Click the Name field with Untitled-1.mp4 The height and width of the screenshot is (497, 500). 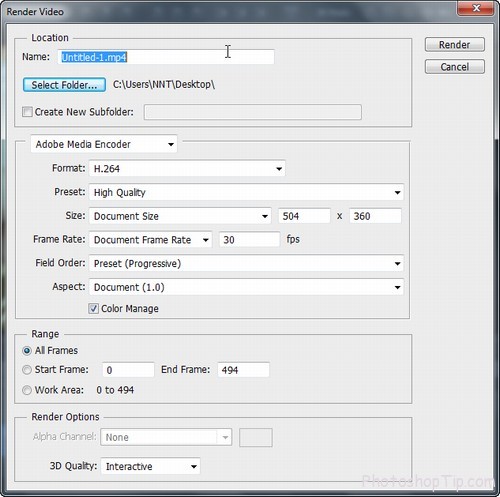pos(166,57)
